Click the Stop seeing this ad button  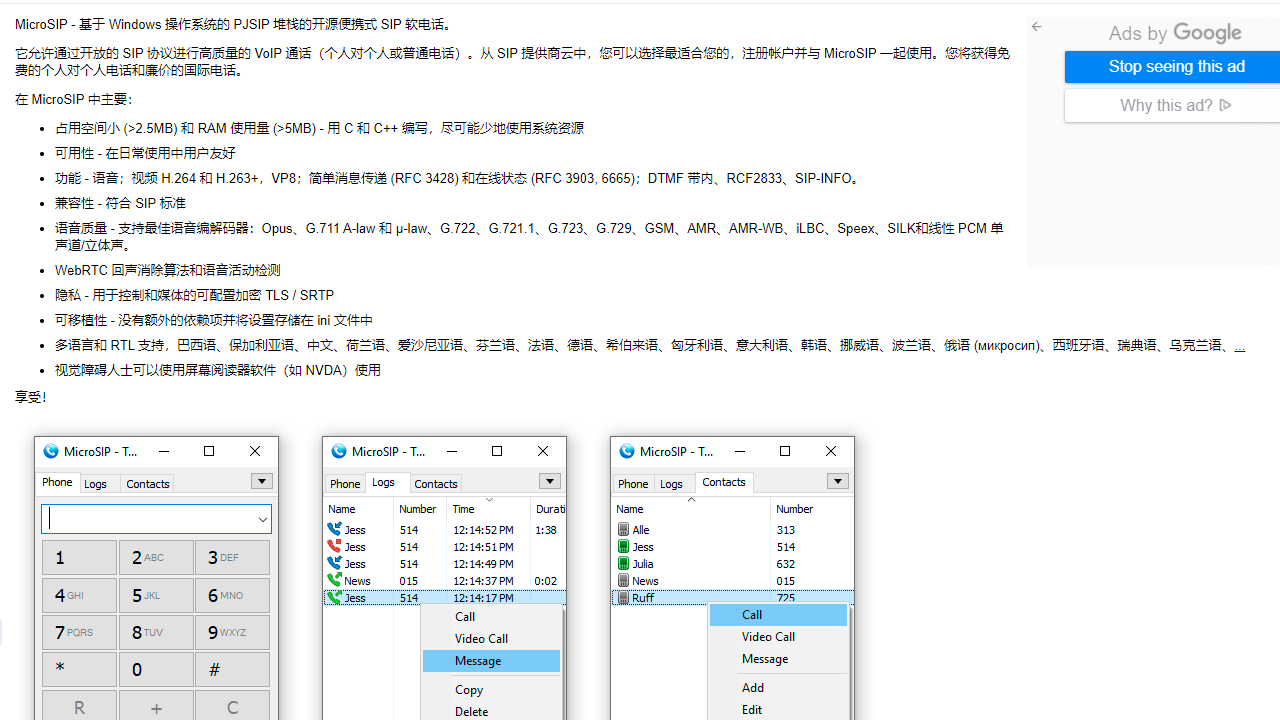tap(1175, 66)
